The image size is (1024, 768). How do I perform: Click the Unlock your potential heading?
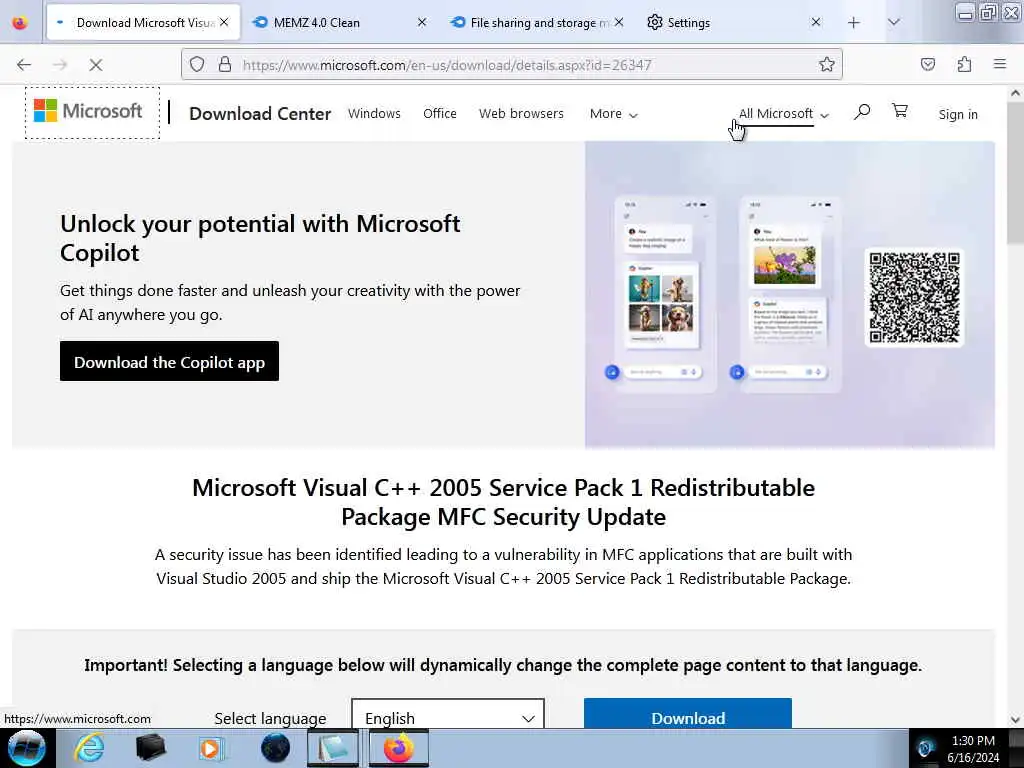[x=260, y=238]
